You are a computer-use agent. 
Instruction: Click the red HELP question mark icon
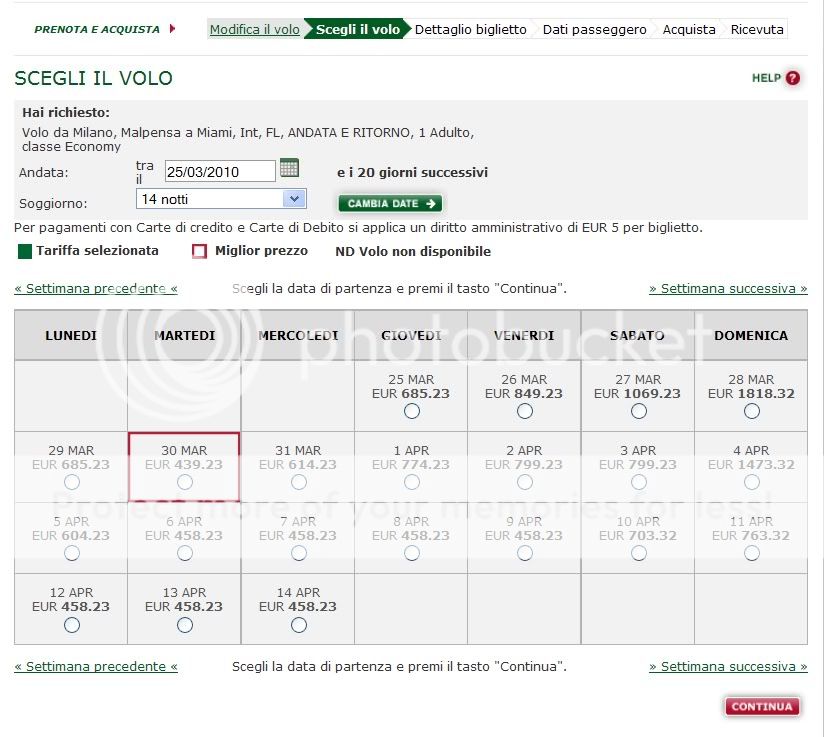(x=793, y=78)
